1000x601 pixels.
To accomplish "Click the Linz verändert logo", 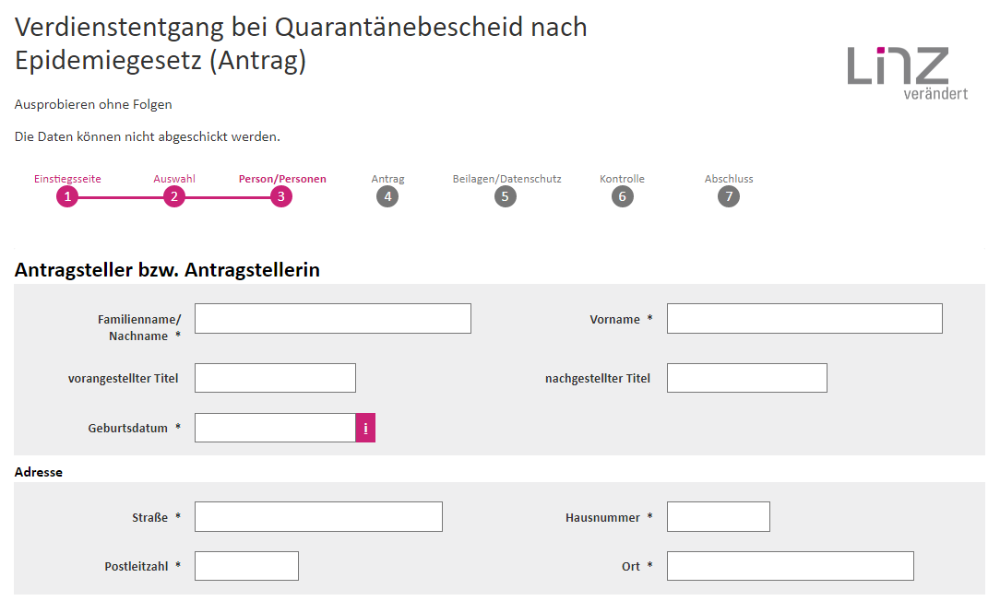I will 901,70.
